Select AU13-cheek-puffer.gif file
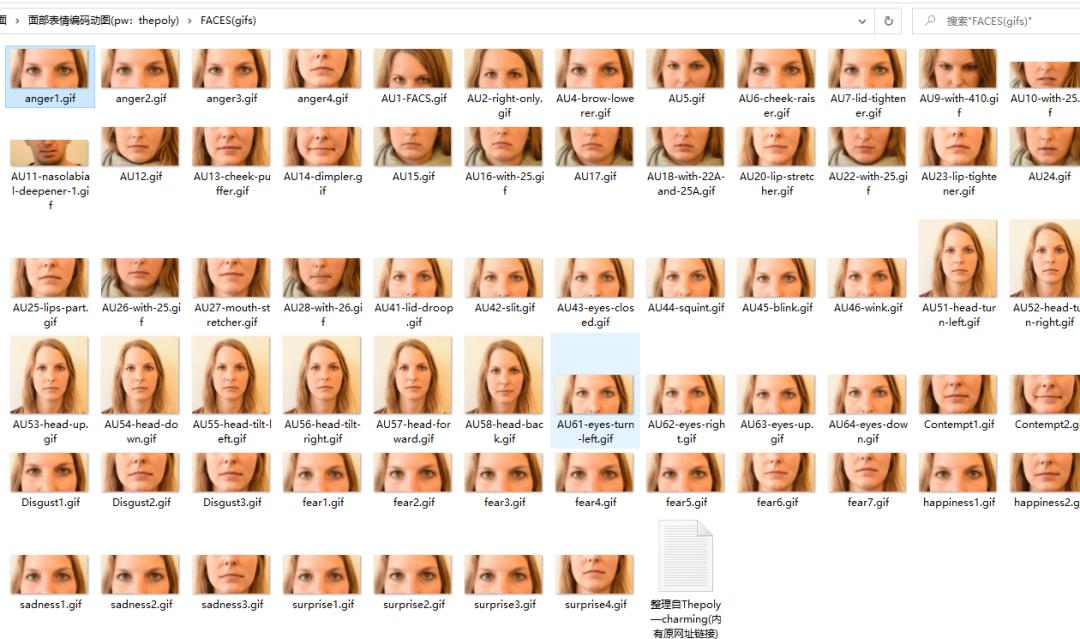Screen dimensions: 1080x639 point(231,147)
